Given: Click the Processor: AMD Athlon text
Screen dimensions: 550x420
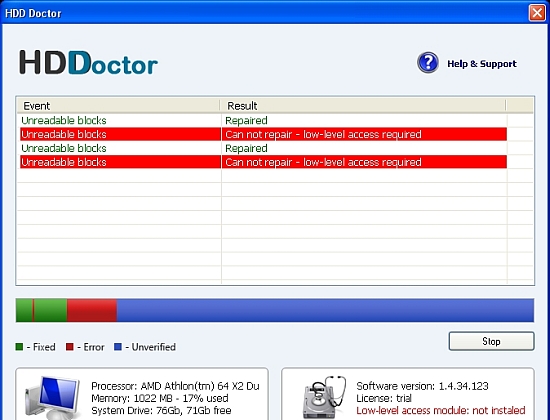Looking at the screenshot, I should 175,386.
